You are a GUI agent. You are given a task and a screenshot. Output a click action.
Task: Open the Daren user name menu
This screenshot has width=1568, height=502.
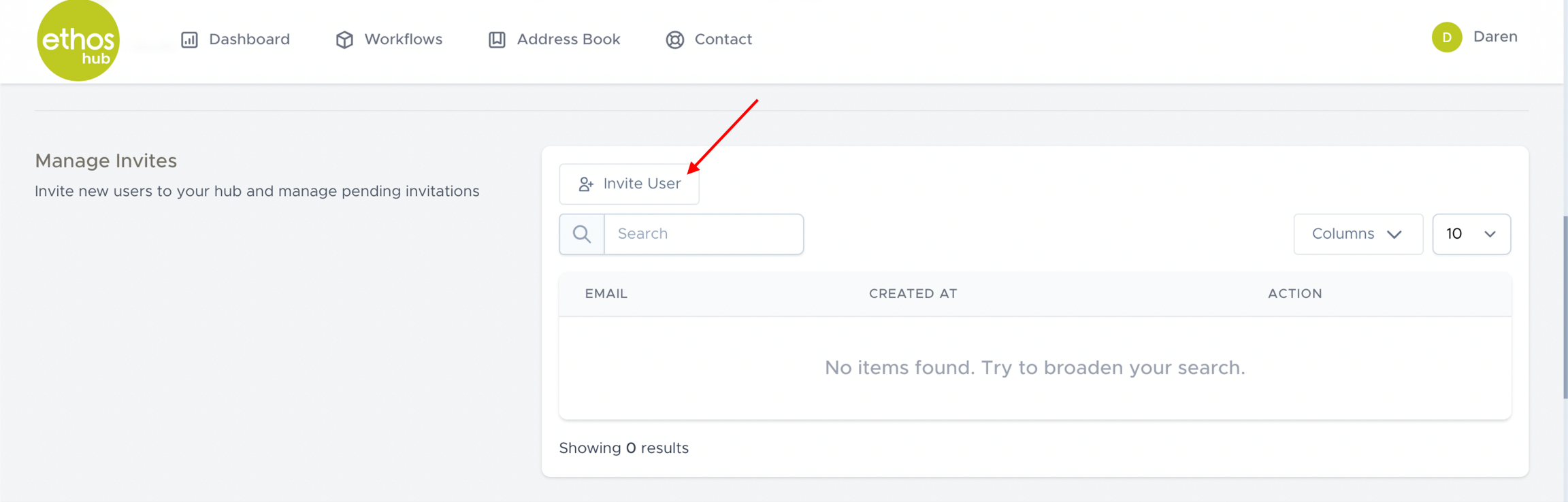(1494, 37)
